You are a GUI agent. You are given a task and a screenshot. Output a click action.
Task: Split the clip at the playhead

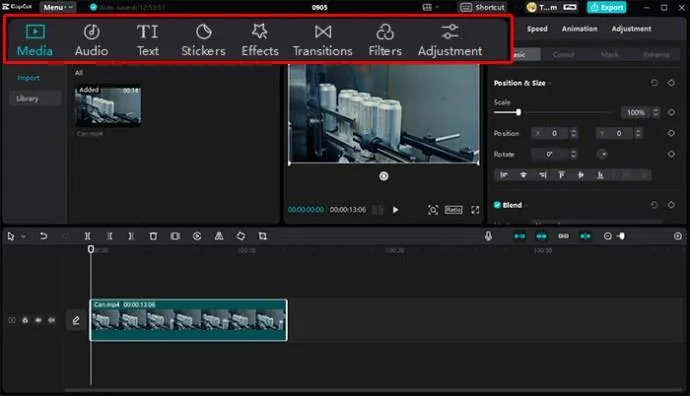point(88,236)
